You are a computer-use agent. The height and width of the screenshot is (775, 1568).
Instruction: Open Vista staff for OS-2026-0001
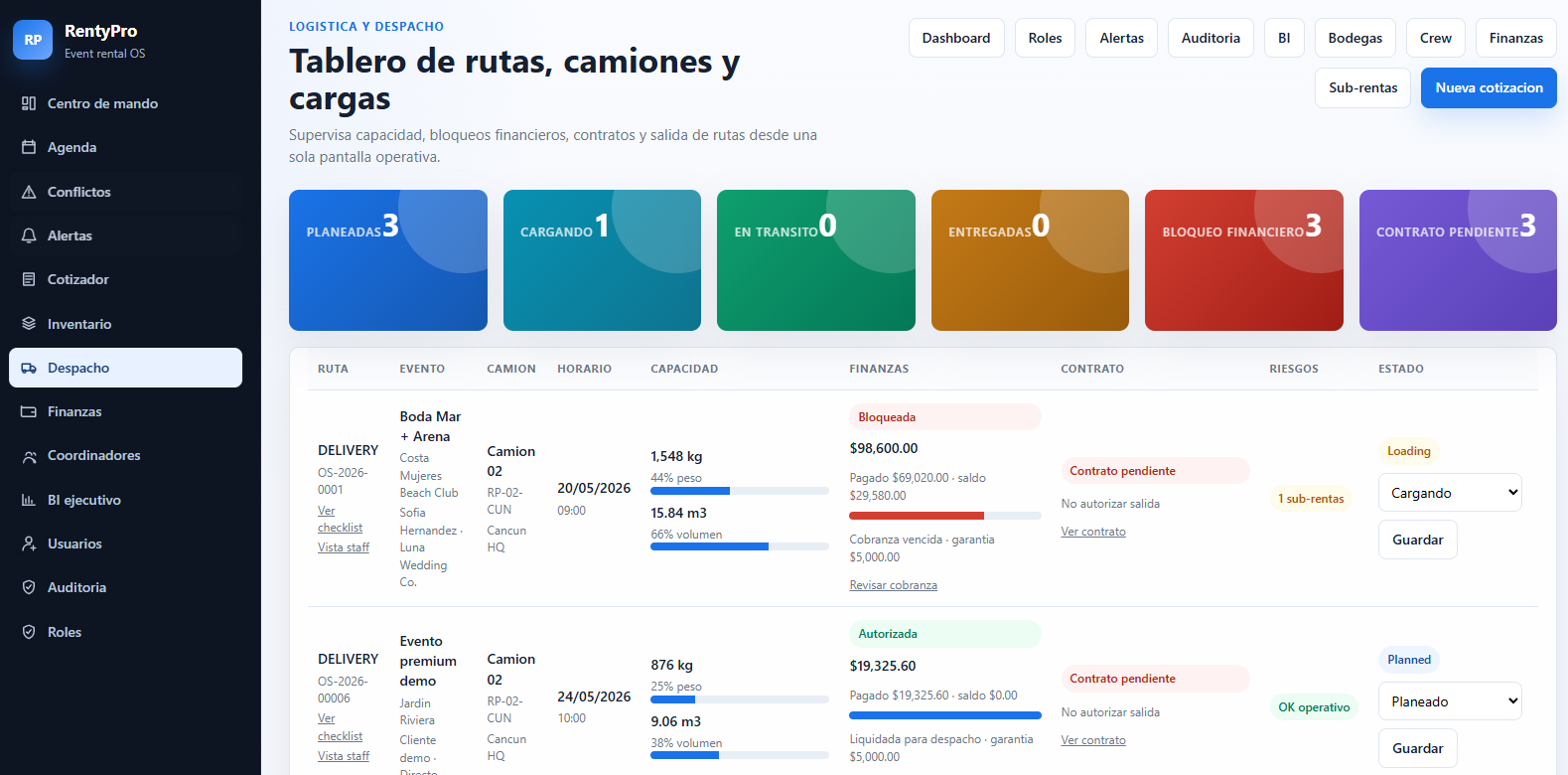pyautogui.click(x=344, y=547)
